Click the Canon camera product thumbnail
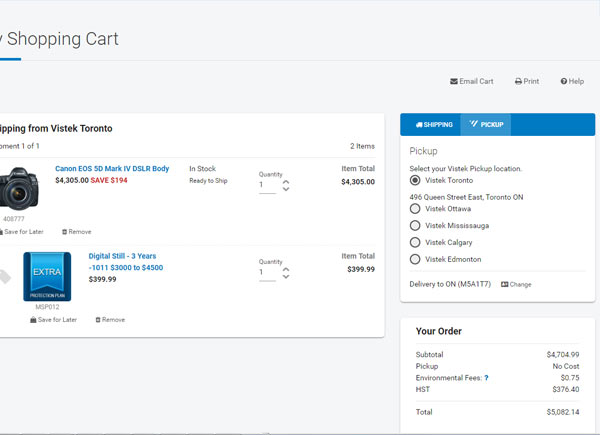Viewport: 600px width, 435px height. [18, 188]
